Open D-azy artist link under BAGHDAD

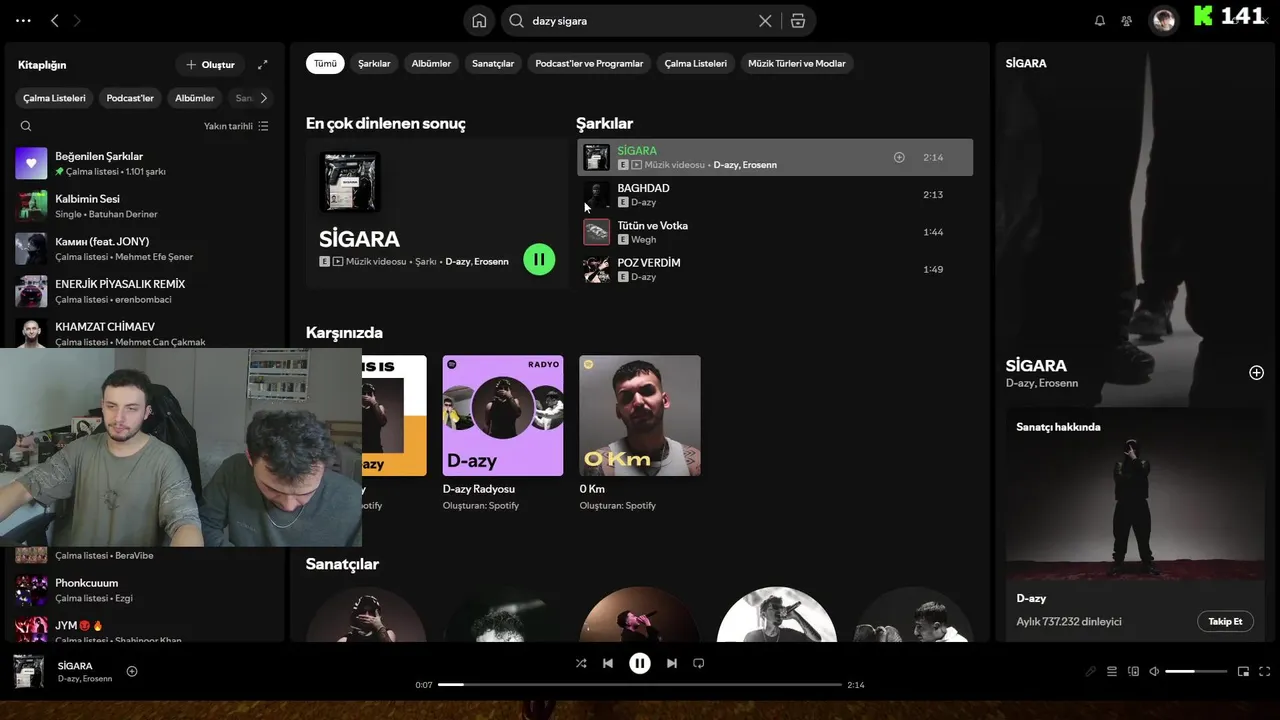[643, 203]
